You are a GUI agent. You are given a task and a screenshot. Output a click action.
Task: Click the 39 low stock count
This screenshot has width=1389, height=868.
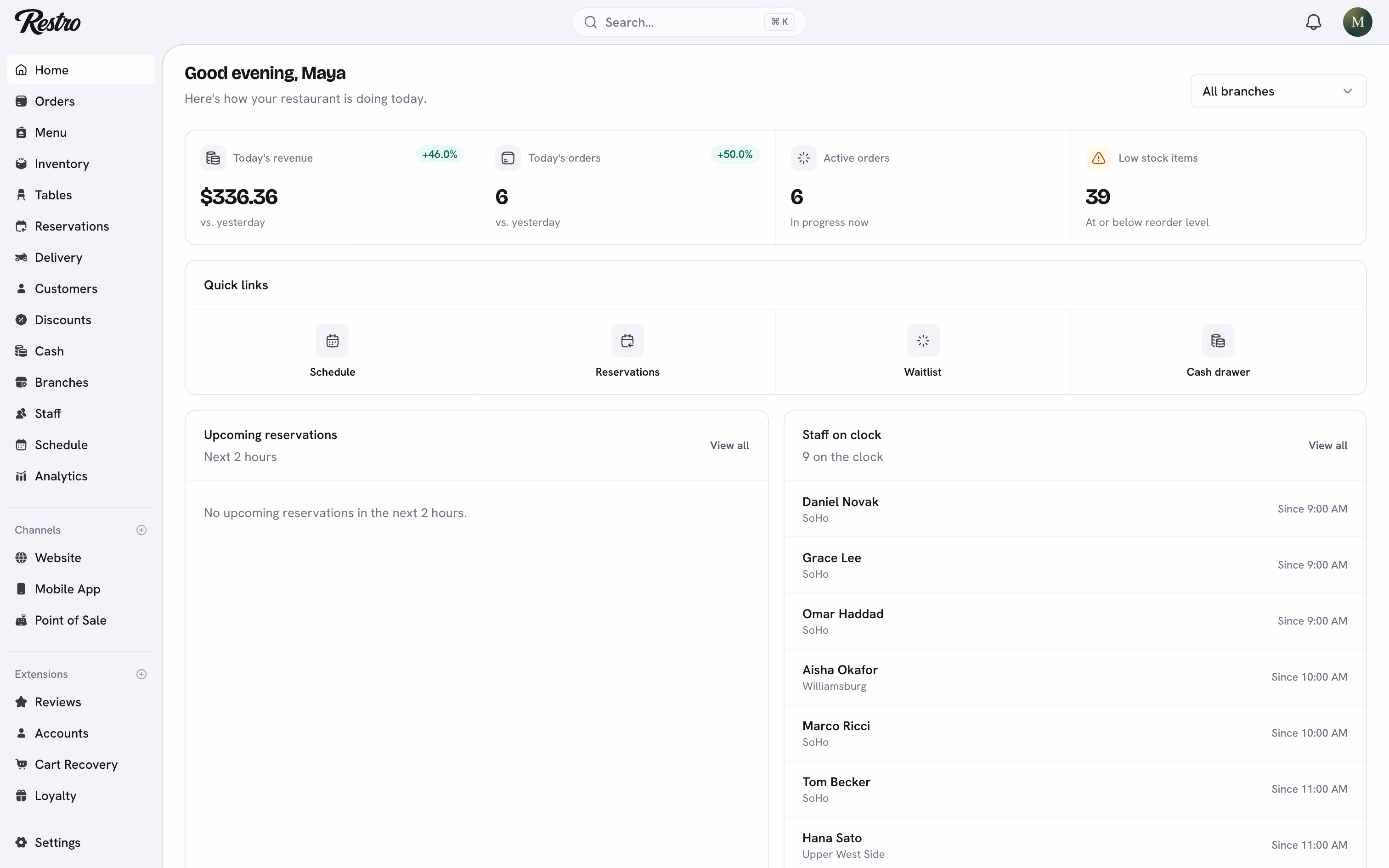(x=1097, y=197)
